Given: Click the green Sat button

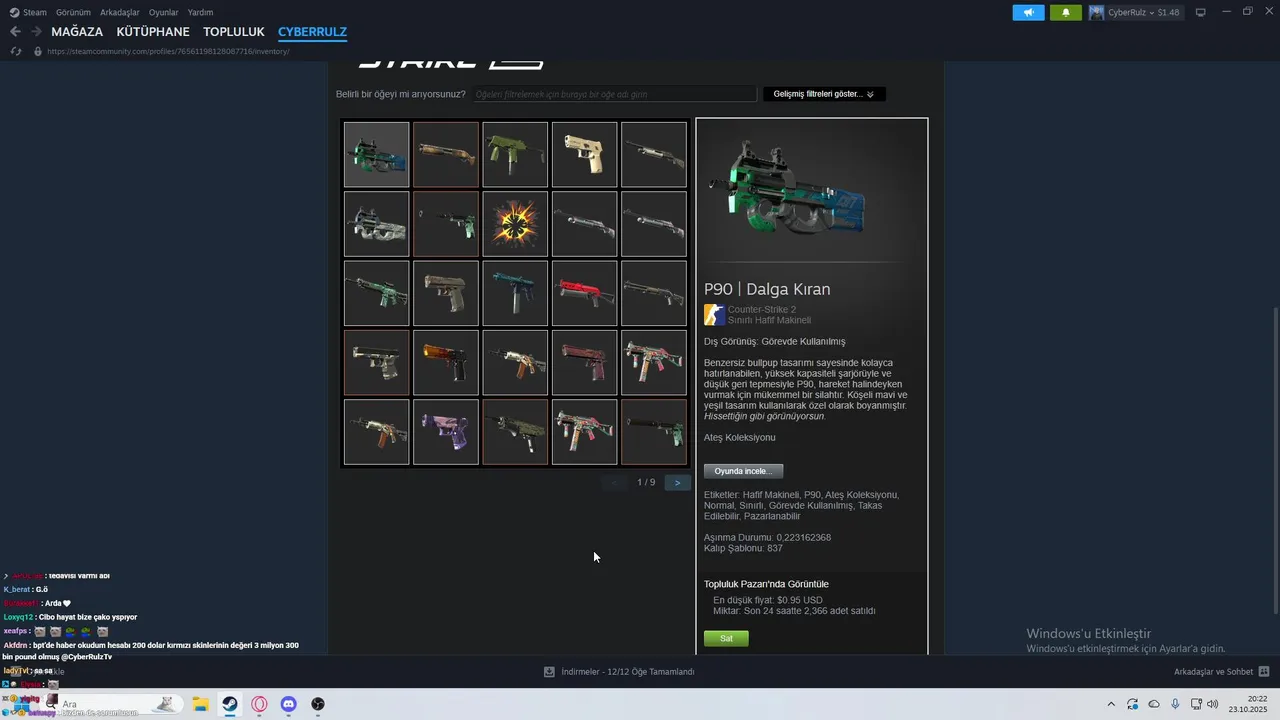Looking at the screenshot, I should coord(726,638).
